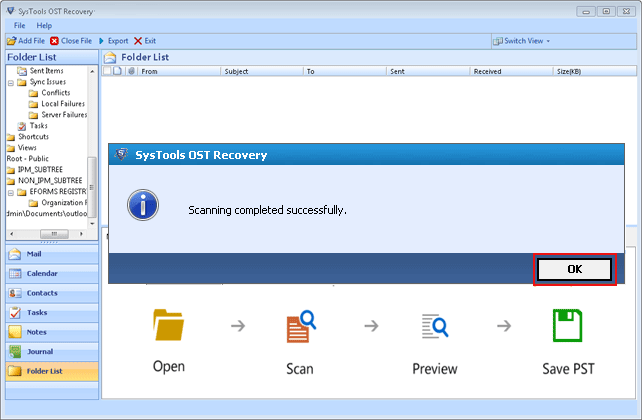Click the folder tree scroll right arrow
This screenshot has height=420, width=642.
coord(81,234)
